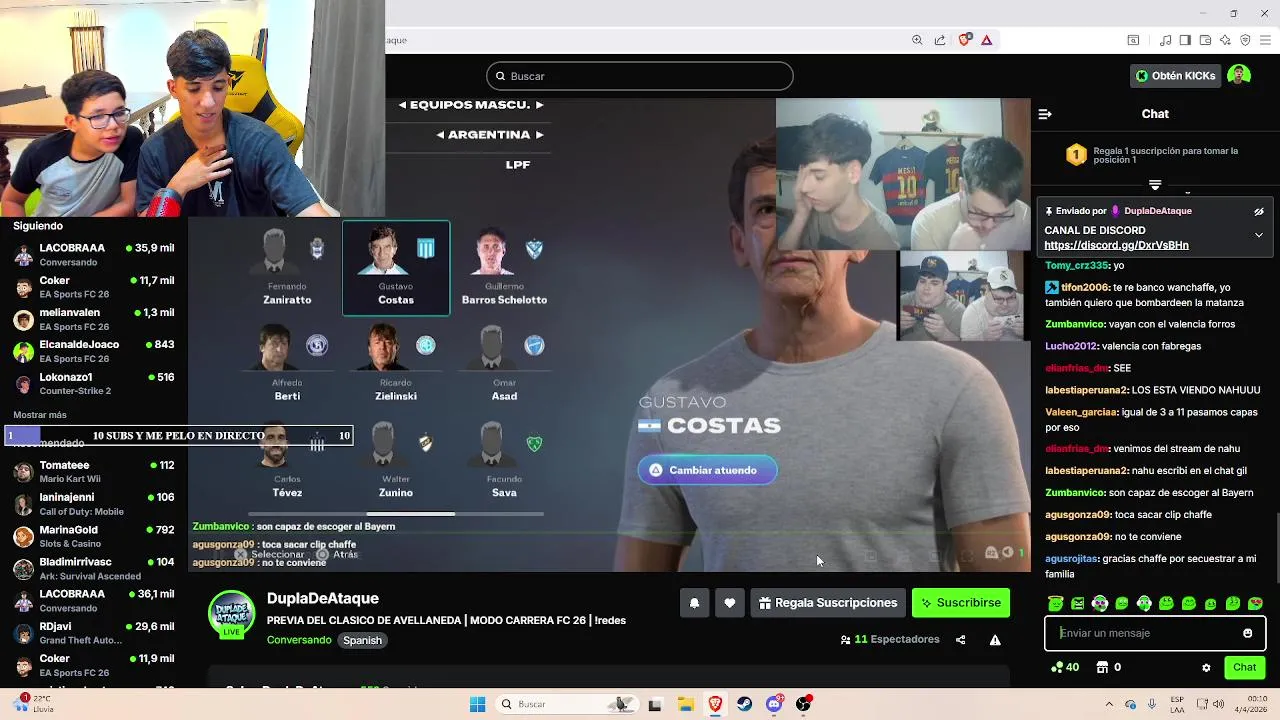
Task: Click the green Suscribirse button
Action: click(961, 603)
